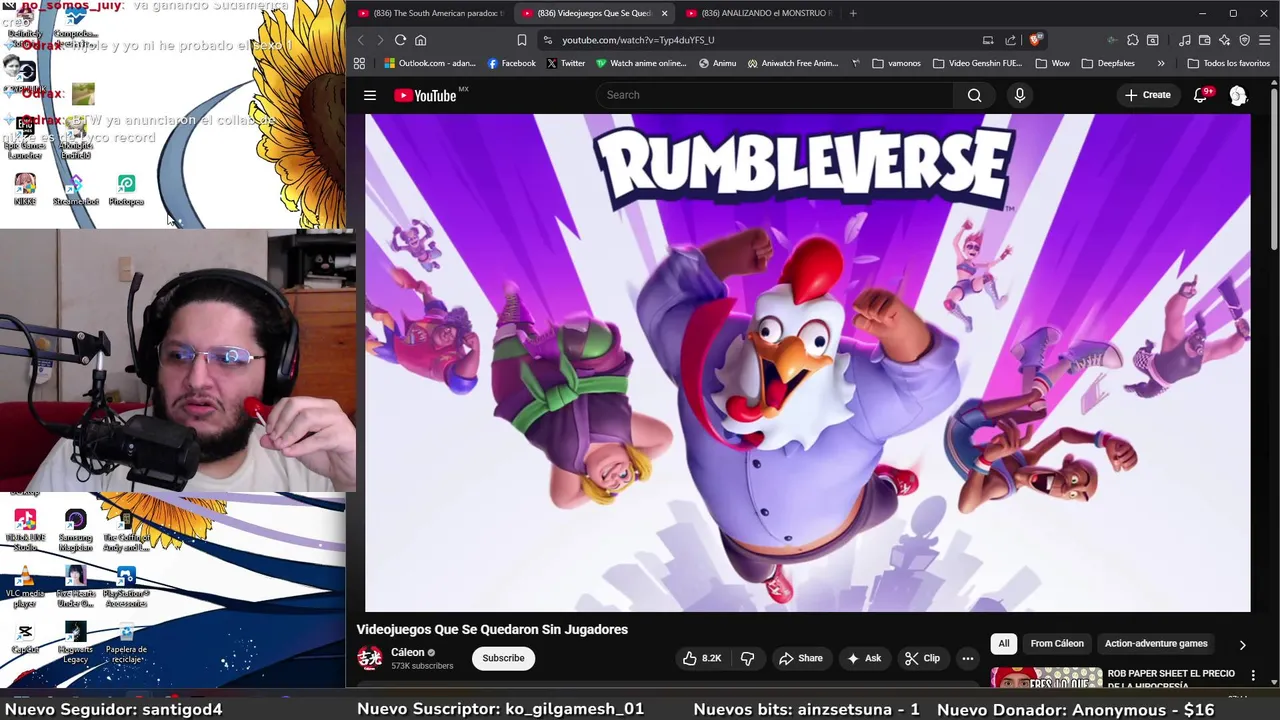Open a new browser tab
Screen dimensions: 1280x720
pyautogui.click(x=853, y=13)
